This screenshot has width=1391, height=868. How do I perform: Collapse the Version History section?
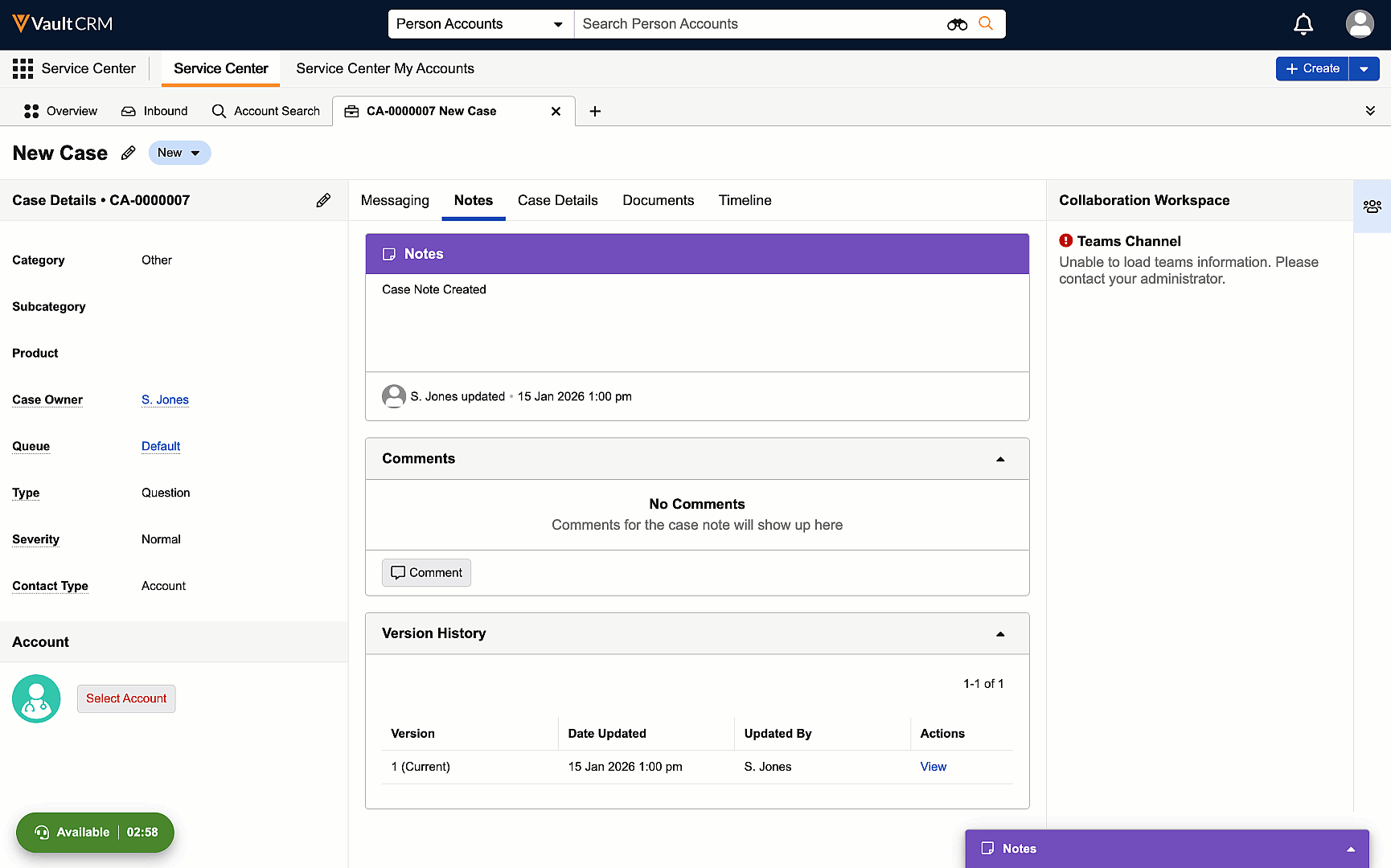pos(1000,634)
